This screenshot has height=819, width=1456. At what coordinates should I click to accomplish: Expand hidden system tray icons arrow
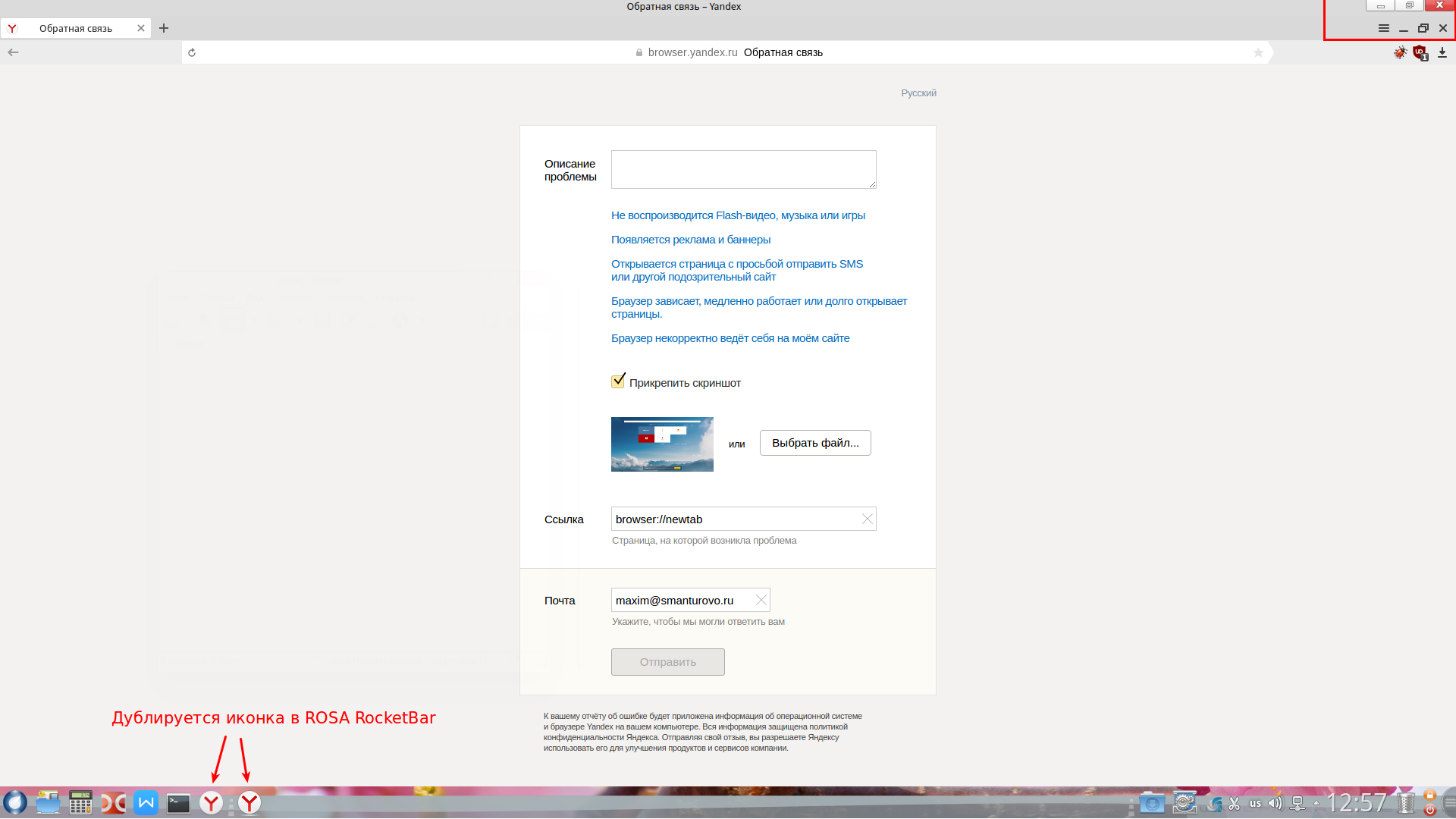point(1316,803)
